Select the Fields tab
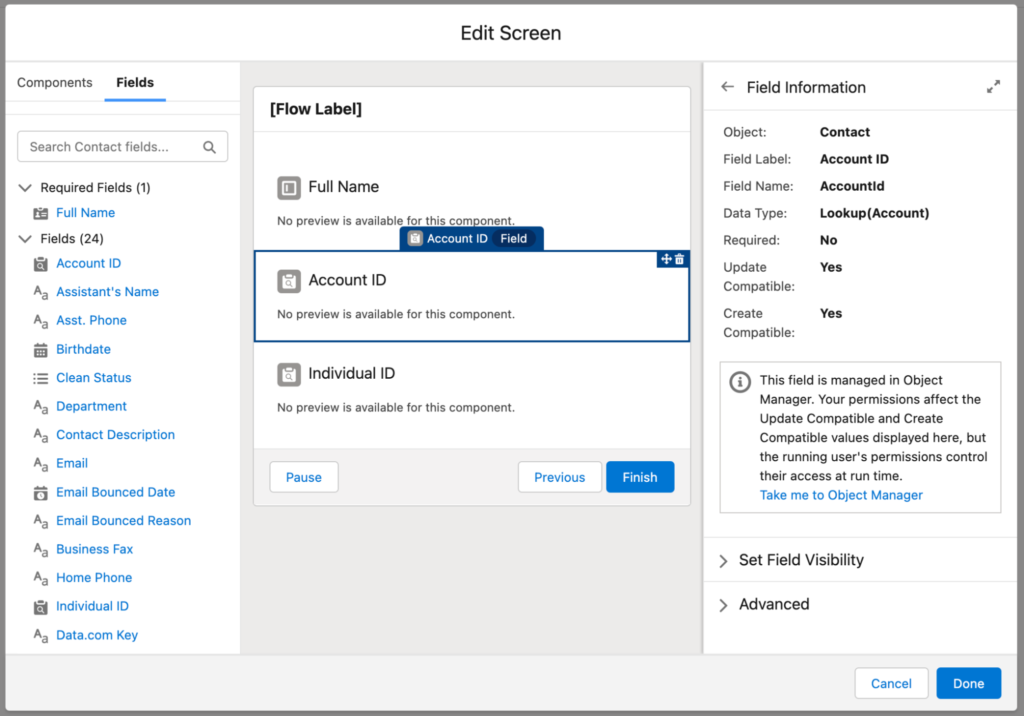1024x716 pixels. coord(135,83)
